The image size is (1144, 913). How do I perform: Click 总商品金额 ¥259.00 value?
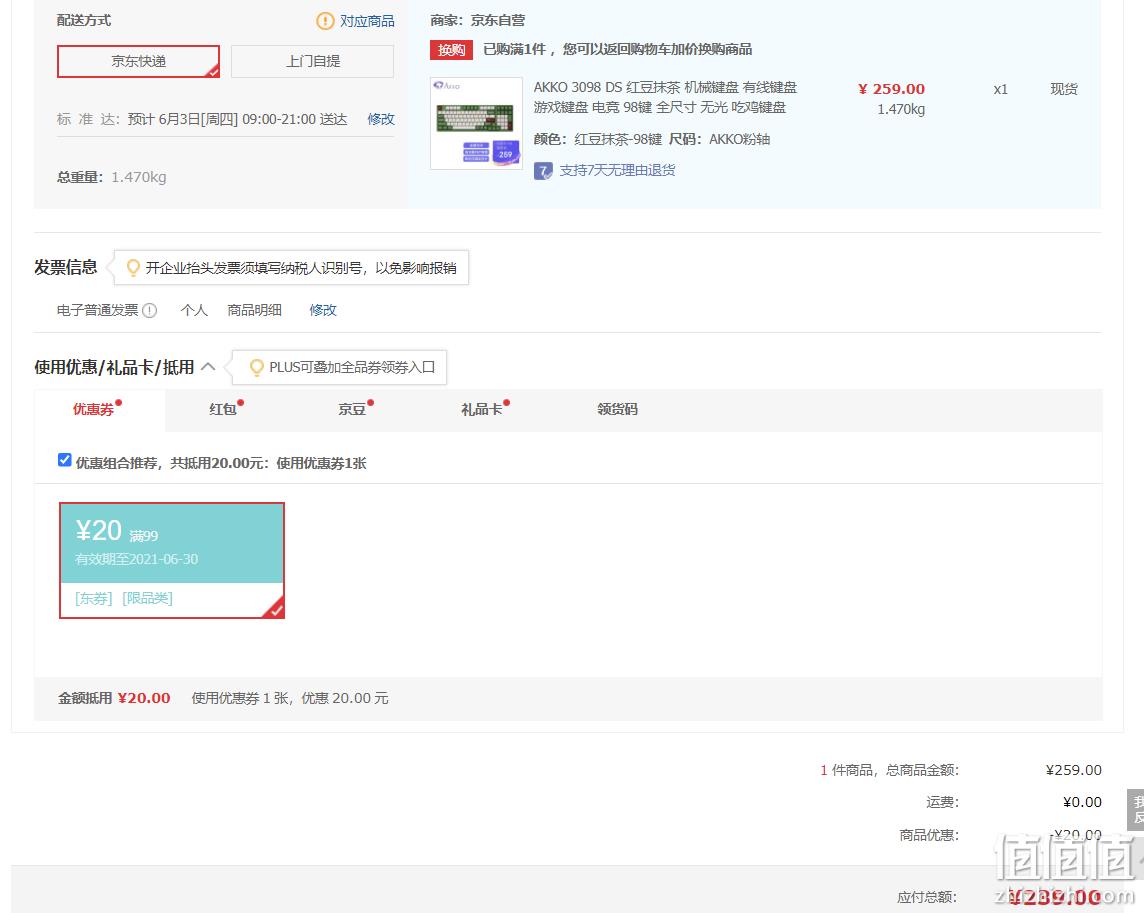[1073, 770]
